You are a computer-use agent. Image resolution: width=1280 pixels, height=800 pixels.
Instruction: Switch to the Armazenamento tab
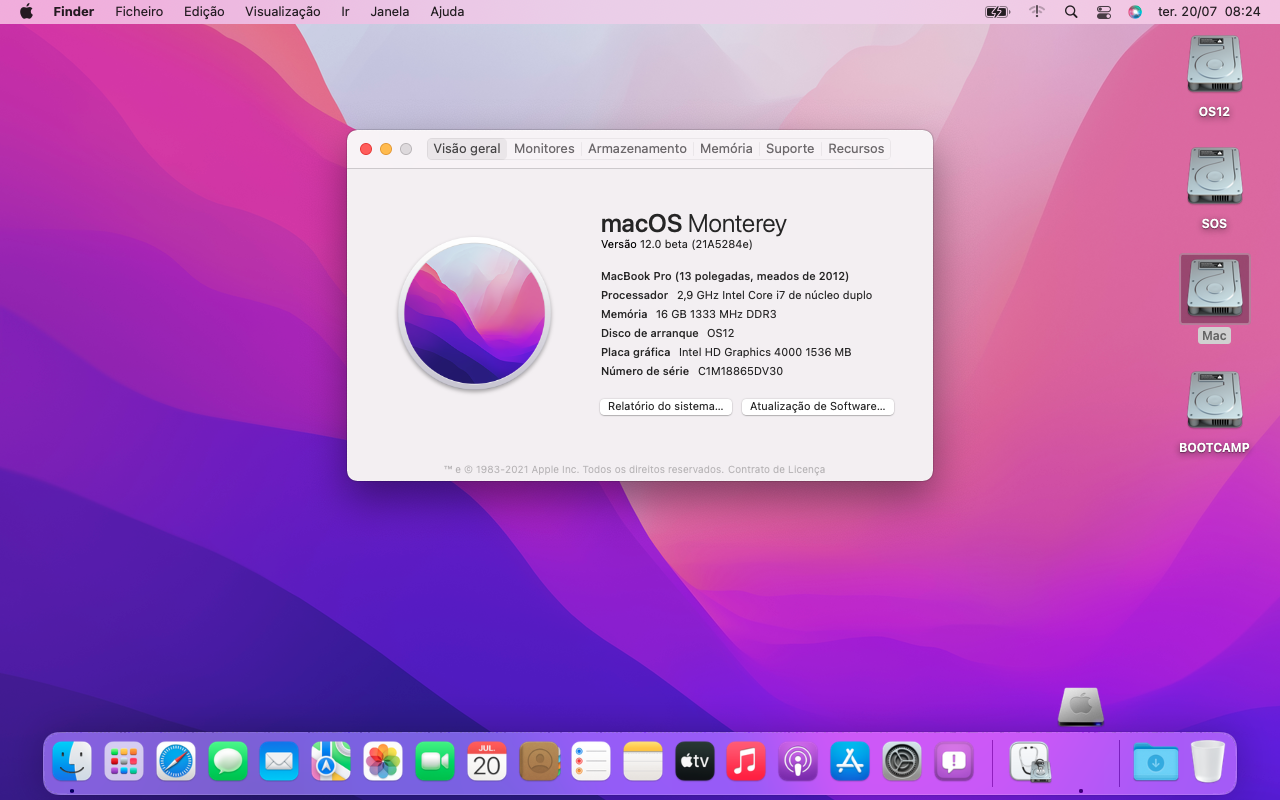point(637,149)
